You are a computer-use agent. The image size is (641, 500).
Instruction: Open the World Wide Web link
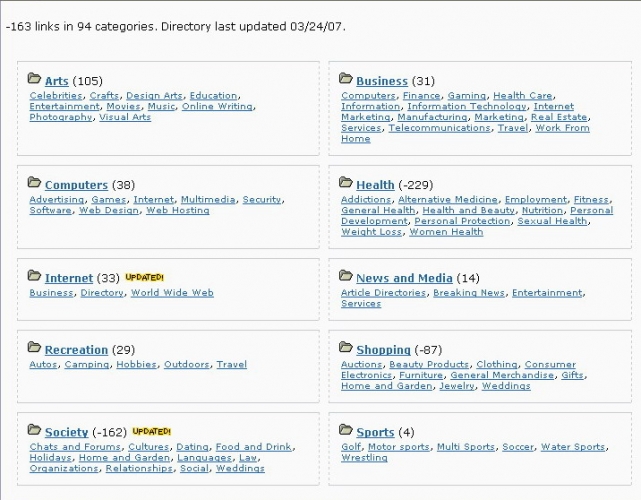(172, 293)
